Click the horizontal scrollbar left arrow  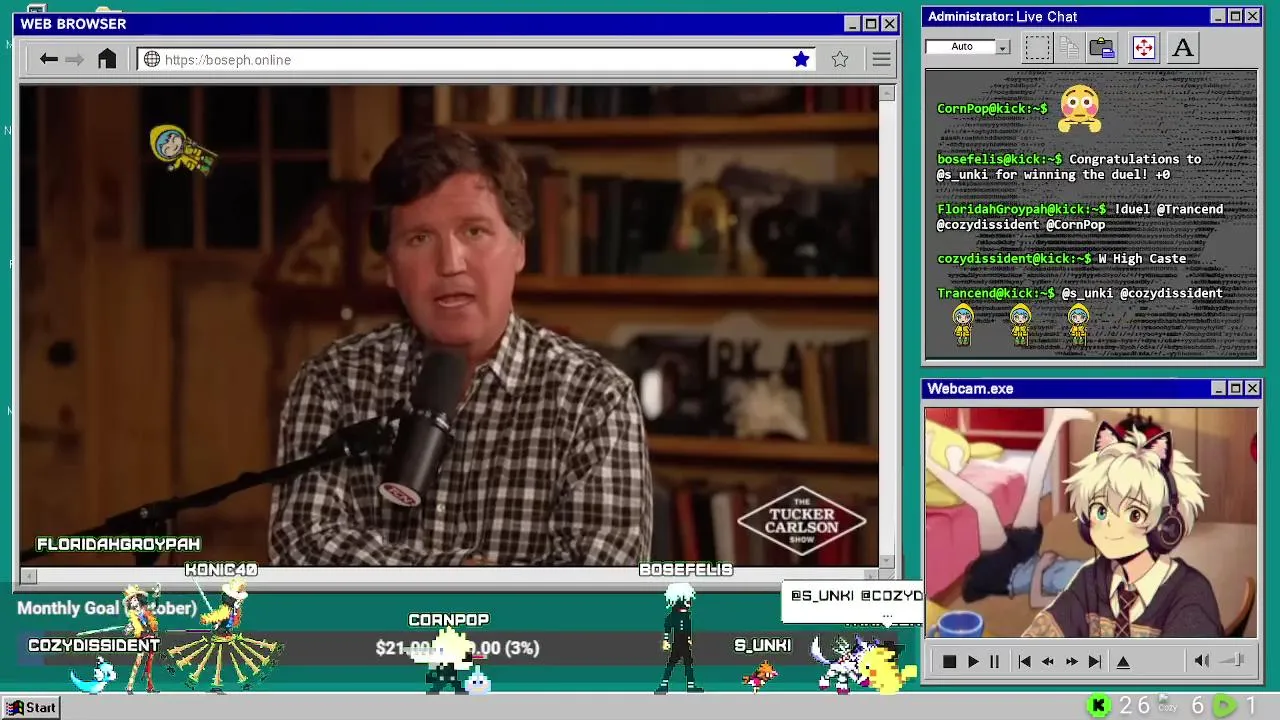(x=28, y=575)
